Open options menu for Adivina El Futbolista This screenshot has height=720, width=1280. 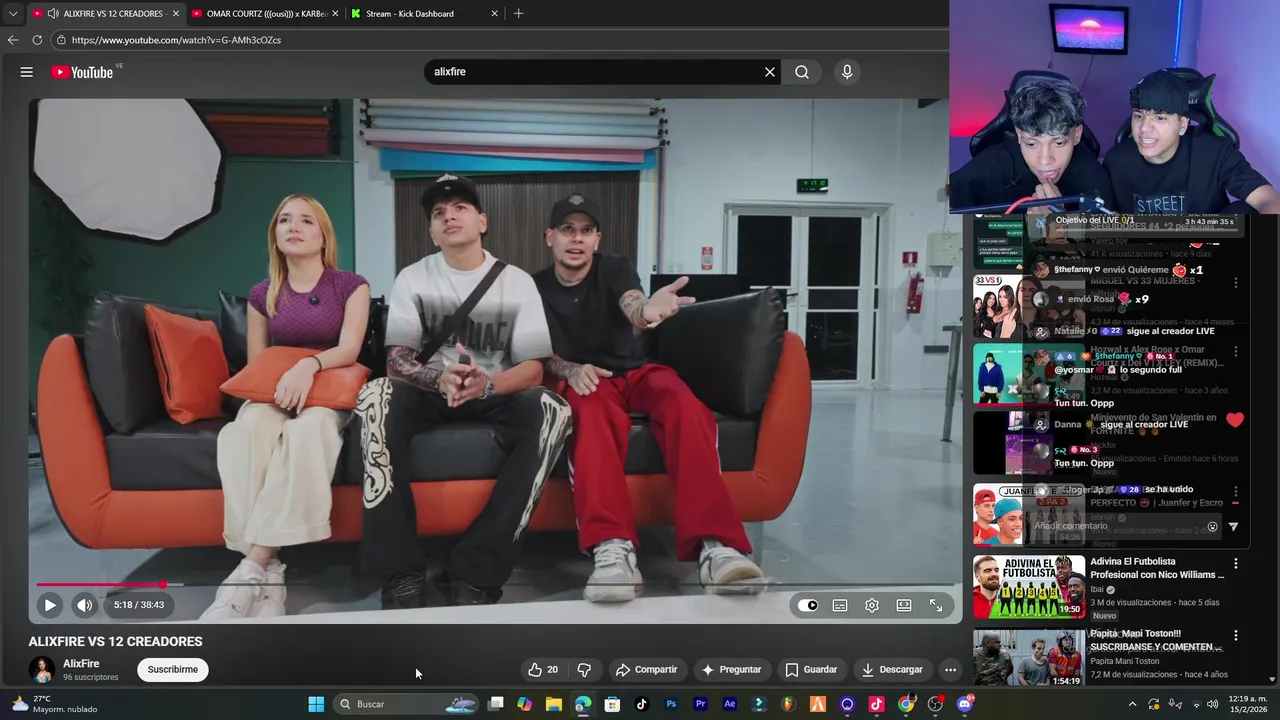pyautogui.click(x=1236, y=564)
